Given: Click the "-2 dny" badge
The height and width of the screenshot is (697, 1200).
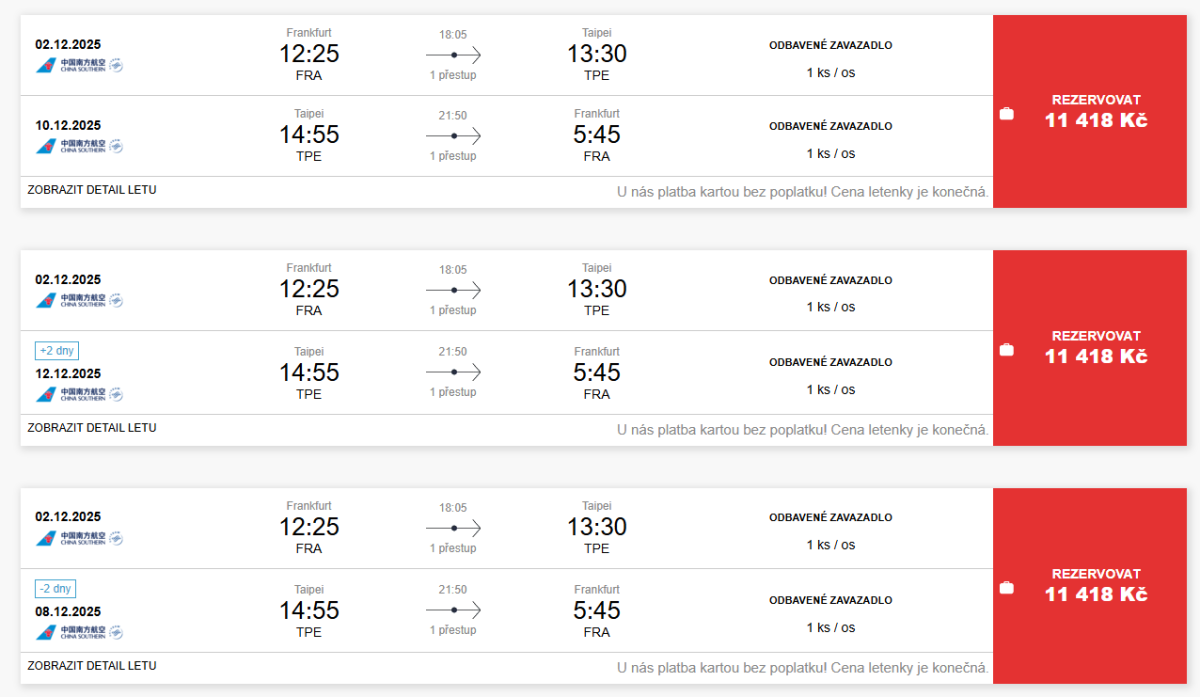Looking at the screenshot, I should click(56, 589).
